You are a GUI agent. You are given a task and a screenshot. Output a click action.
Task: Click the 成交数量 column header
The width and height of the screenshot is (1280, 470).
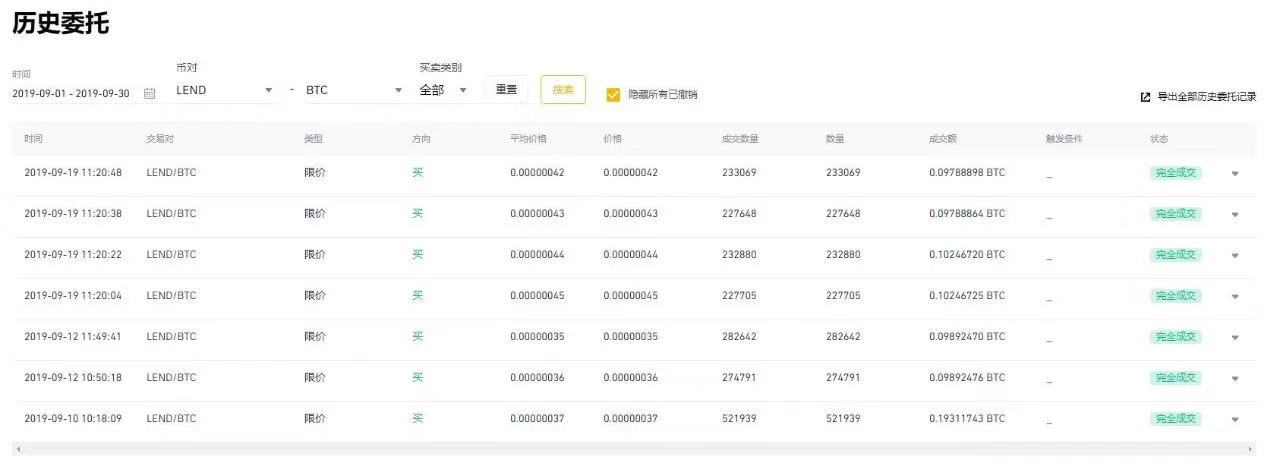coord(740,138)
